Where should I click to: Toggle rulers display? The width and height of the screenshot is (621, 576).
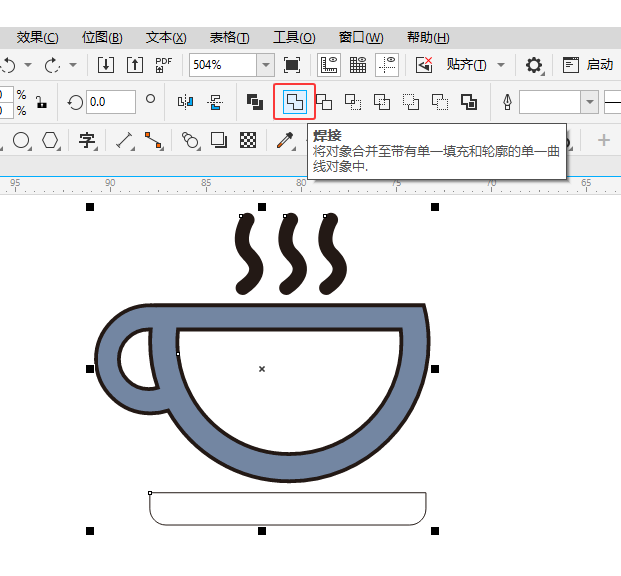point(328,65)
